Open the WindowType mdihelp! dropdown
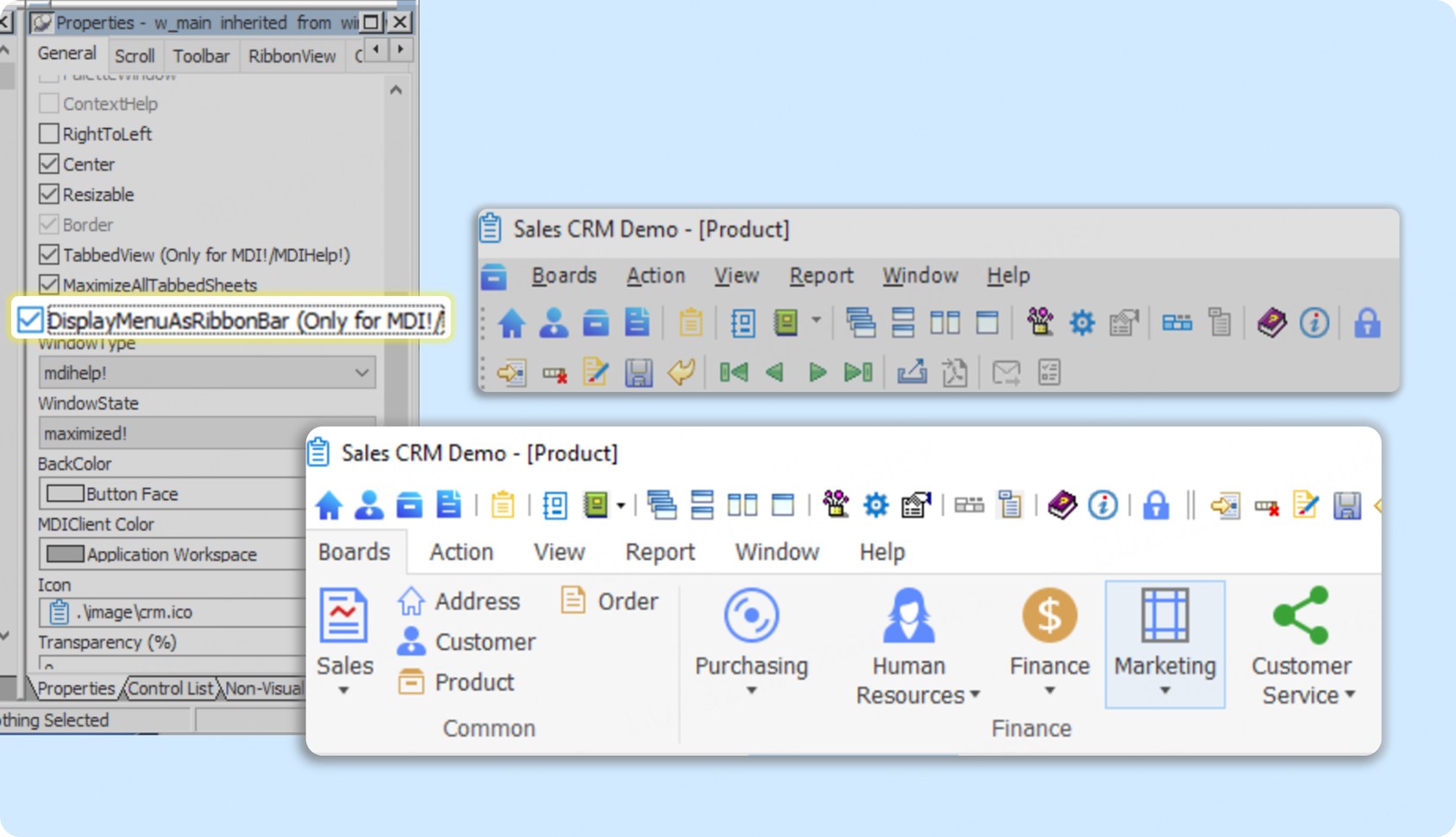Screen dimensions: 1456x837 point(361,373)
